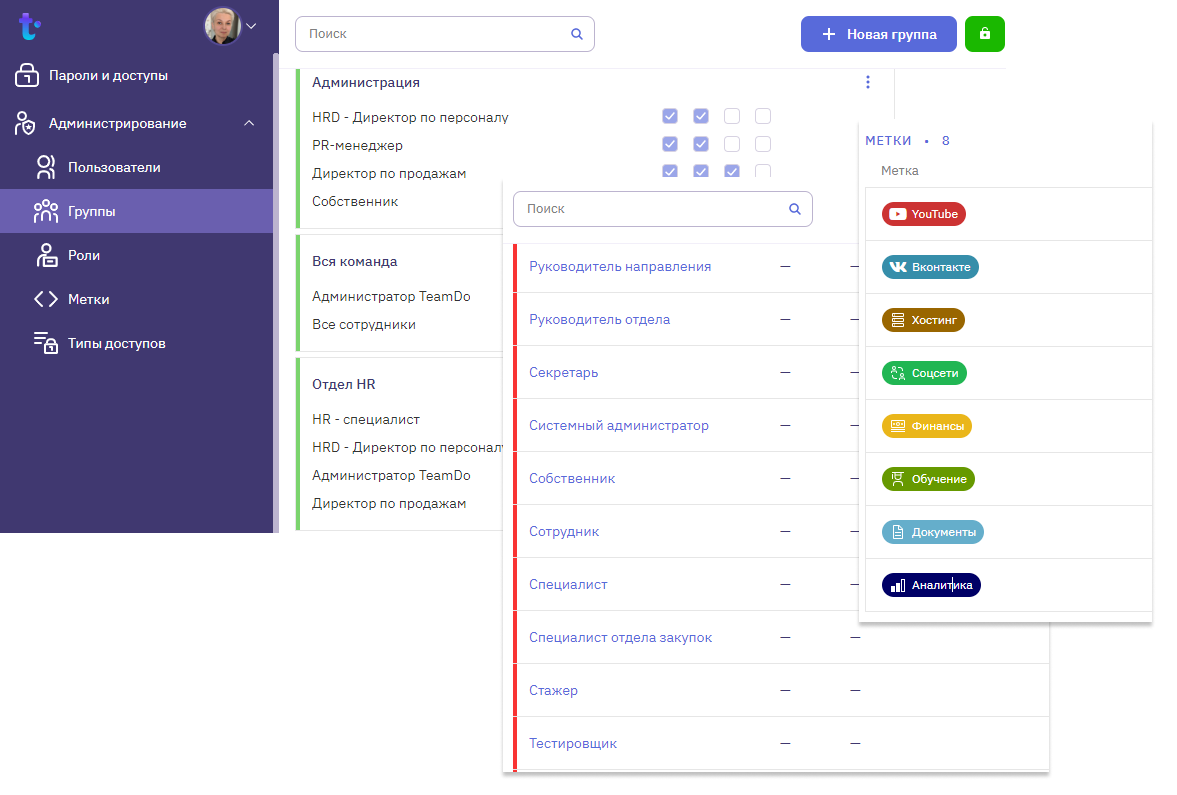Viewport: 1177px width, 795px height.
Task: Click the green unlock button
Action: pyautogui.click(x=985, y=34)
